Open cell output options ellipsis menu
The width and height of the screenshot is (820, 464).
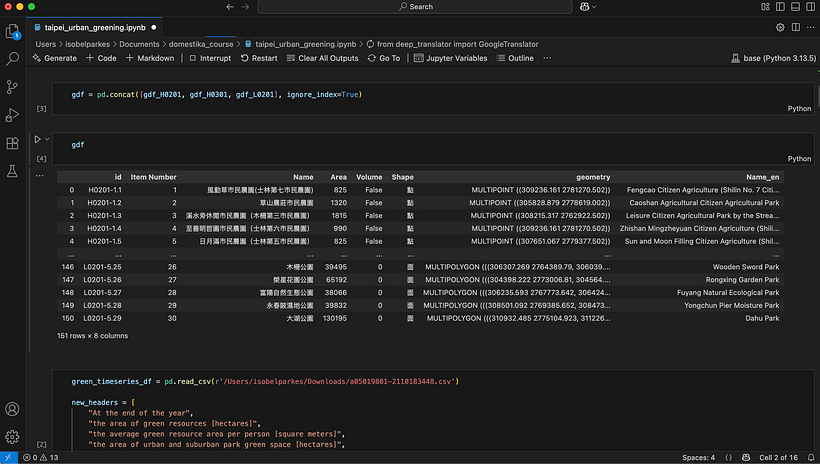(40, 176)
